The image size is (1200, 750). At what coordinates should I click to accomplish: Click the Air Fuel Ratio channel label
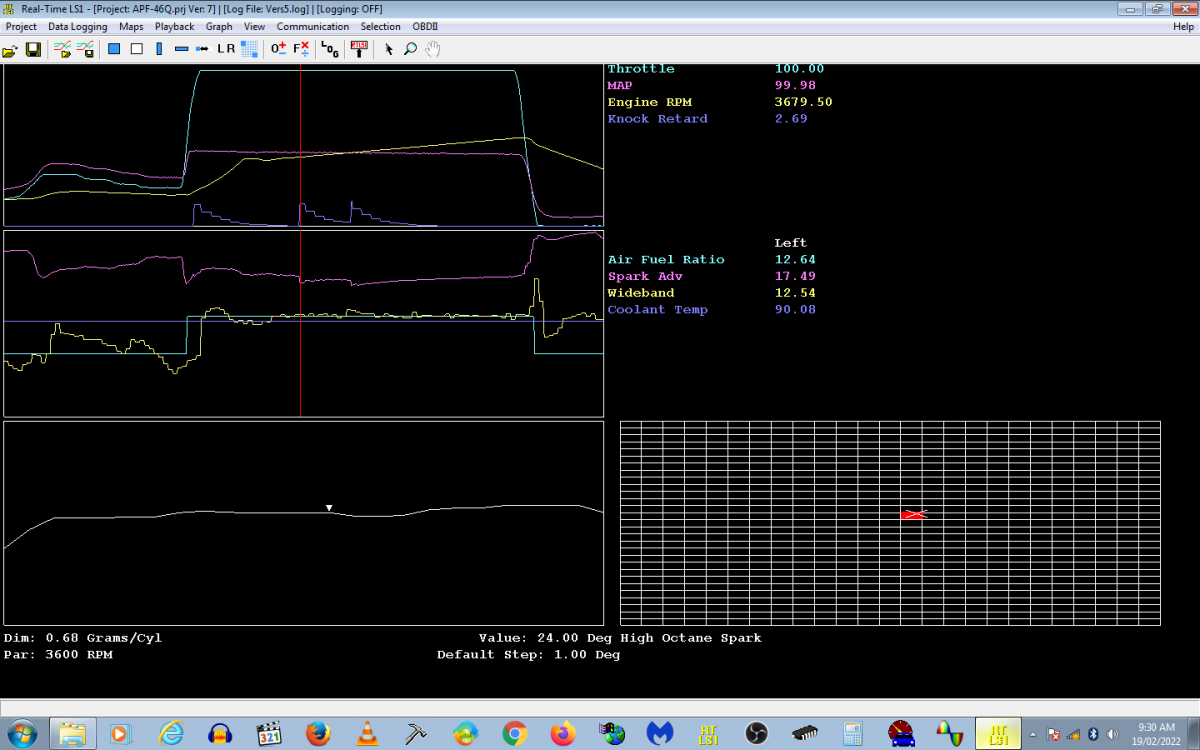[666, 260]
